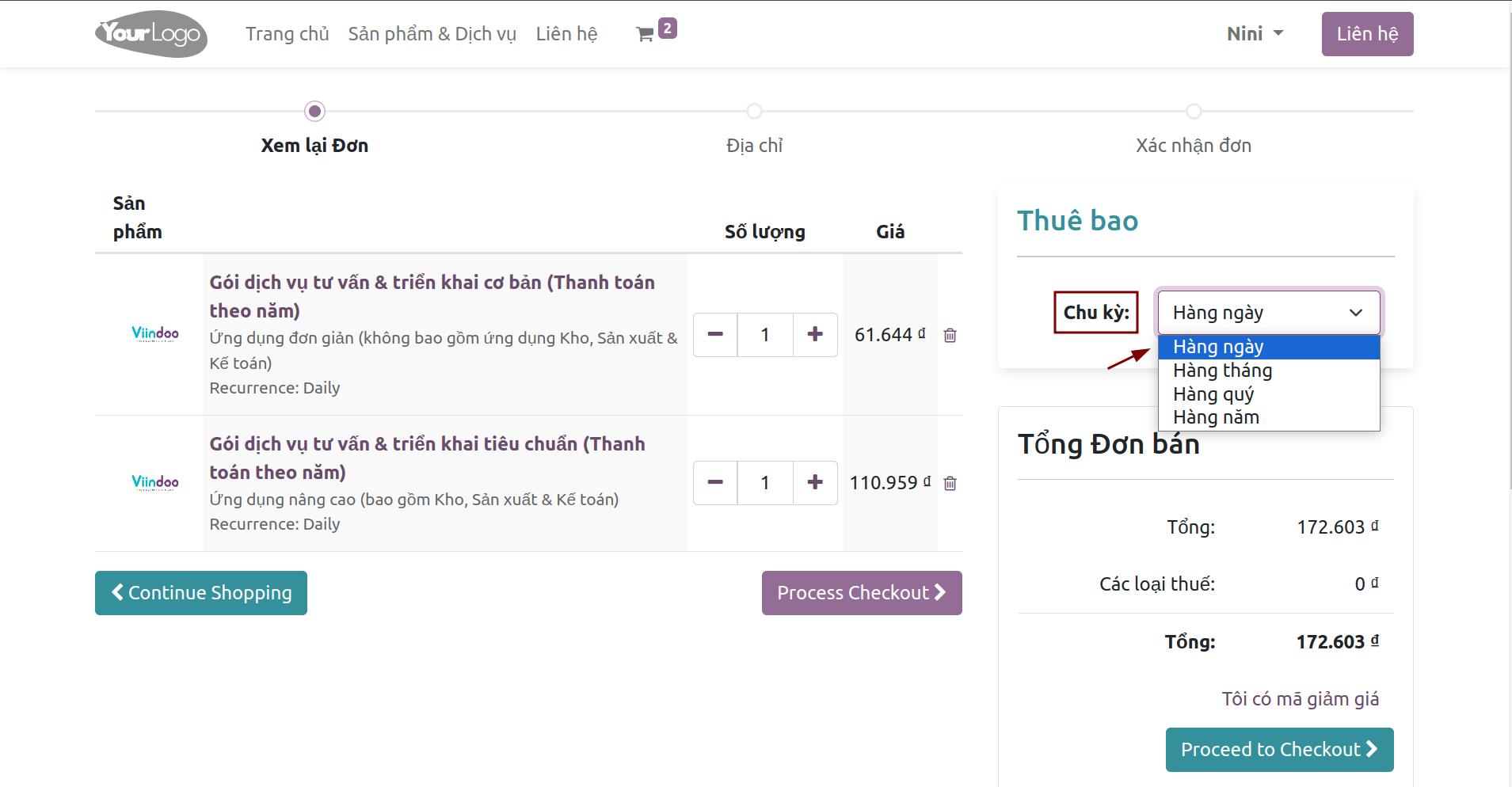
Task: Expand the Nini user menu
Action: point(1255,34)
